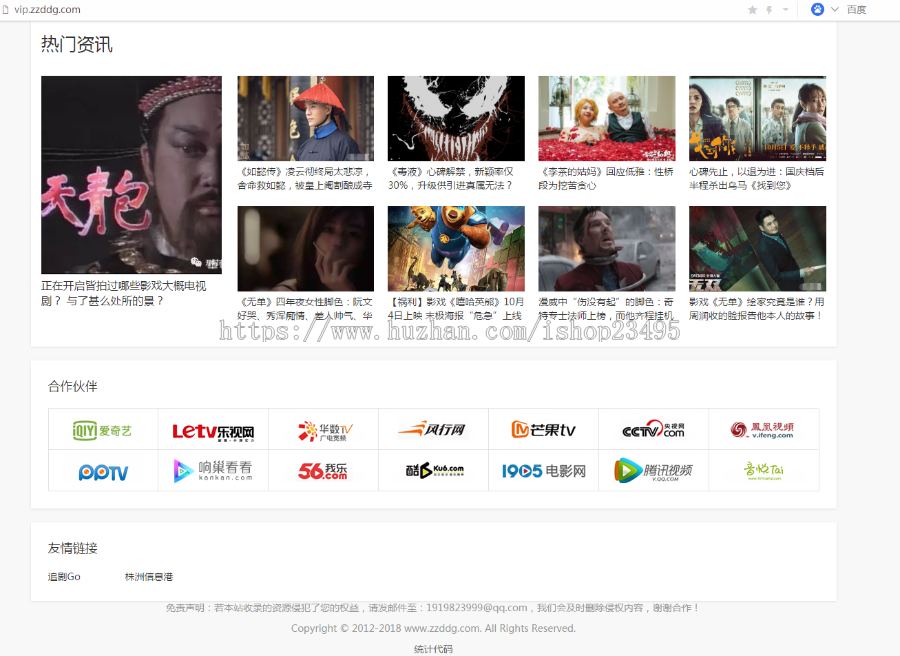The height and width of the screenshot is (656, 900).
Task: Open the 追剧Go friendly link
Action: [x=64, y=577]
